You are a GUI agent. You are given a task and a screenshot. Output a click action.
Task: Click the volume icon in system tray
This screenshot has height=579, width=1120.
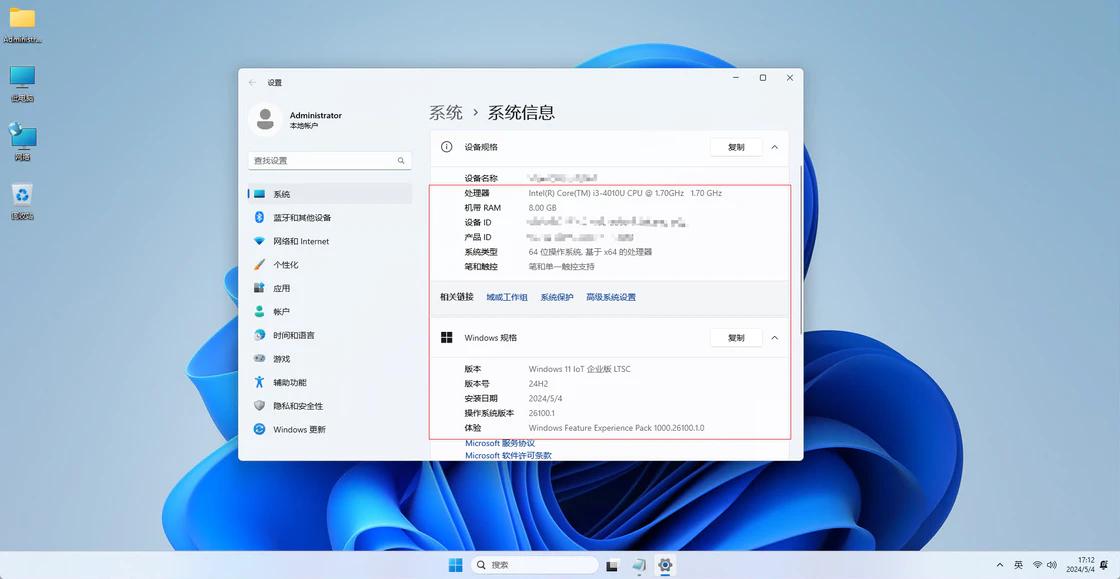click(x=1049, y=565)
